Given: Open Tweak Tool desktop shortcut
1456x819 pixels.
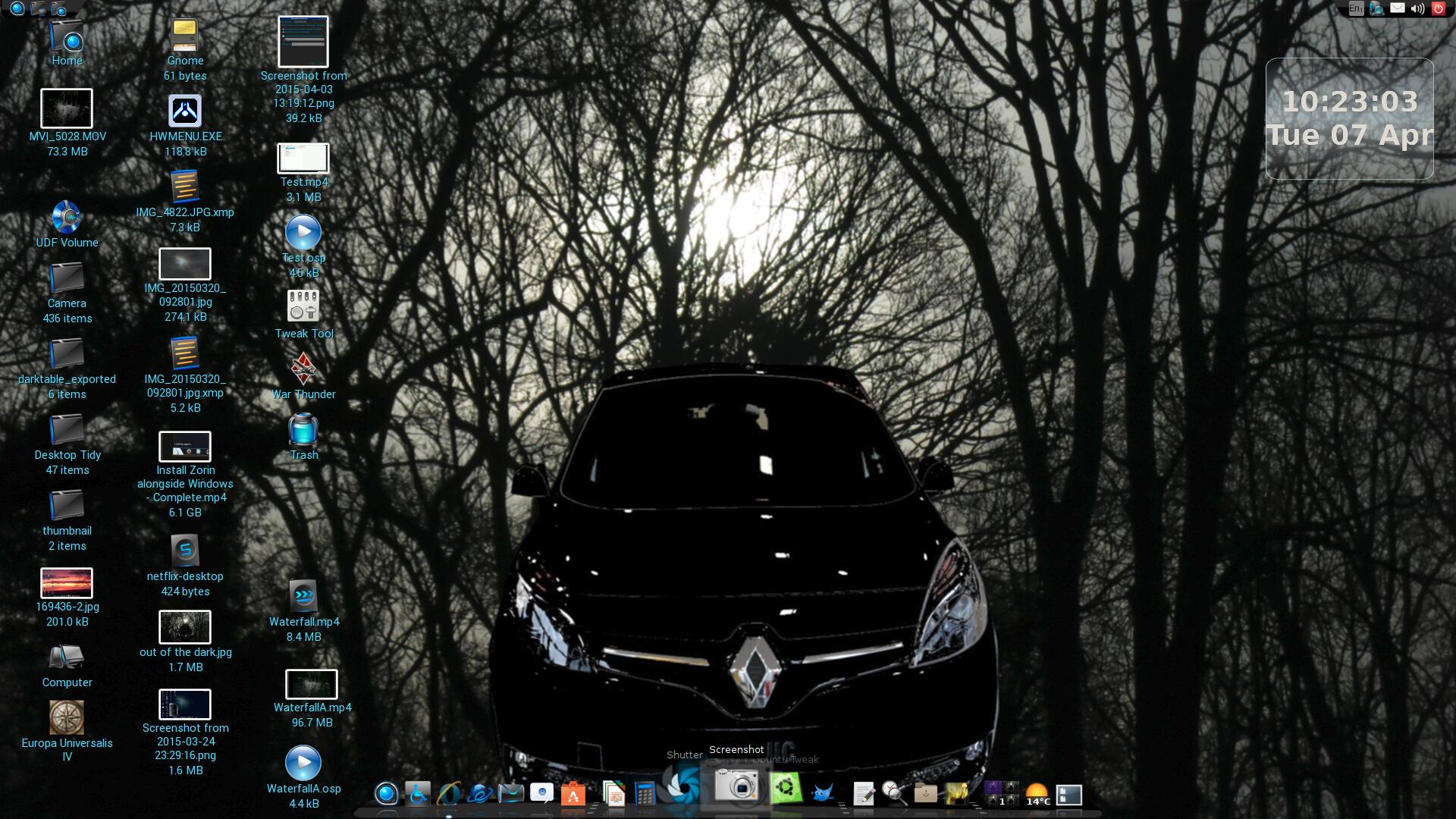Looking at the screenshot, I should click(x=303, y=306).
